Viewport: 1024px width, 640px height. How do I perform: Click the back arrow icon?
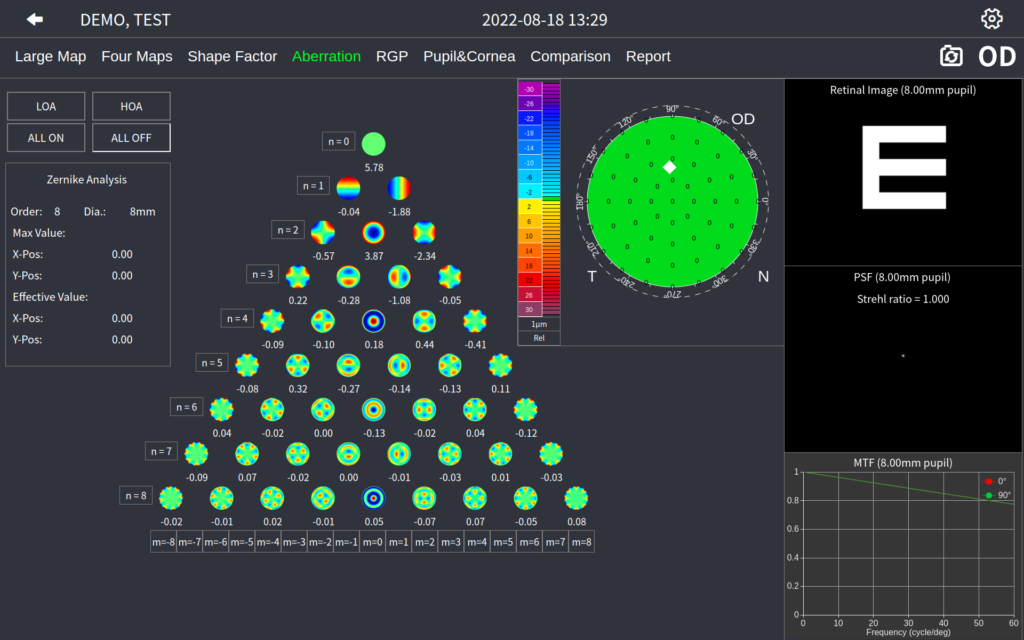[x=35, y=19]
